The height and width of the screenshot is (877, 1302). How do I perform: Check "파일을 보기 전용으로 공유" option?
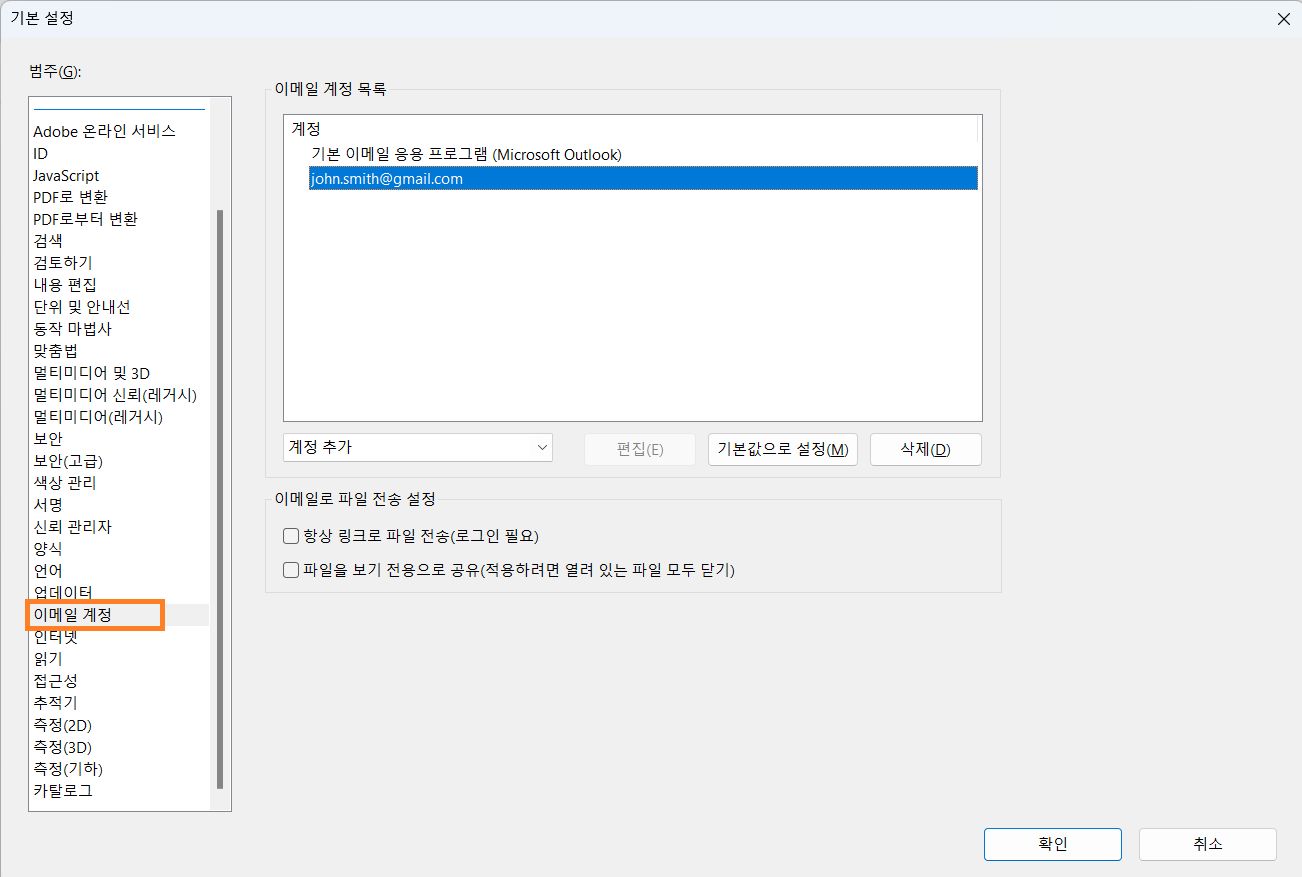290,569
